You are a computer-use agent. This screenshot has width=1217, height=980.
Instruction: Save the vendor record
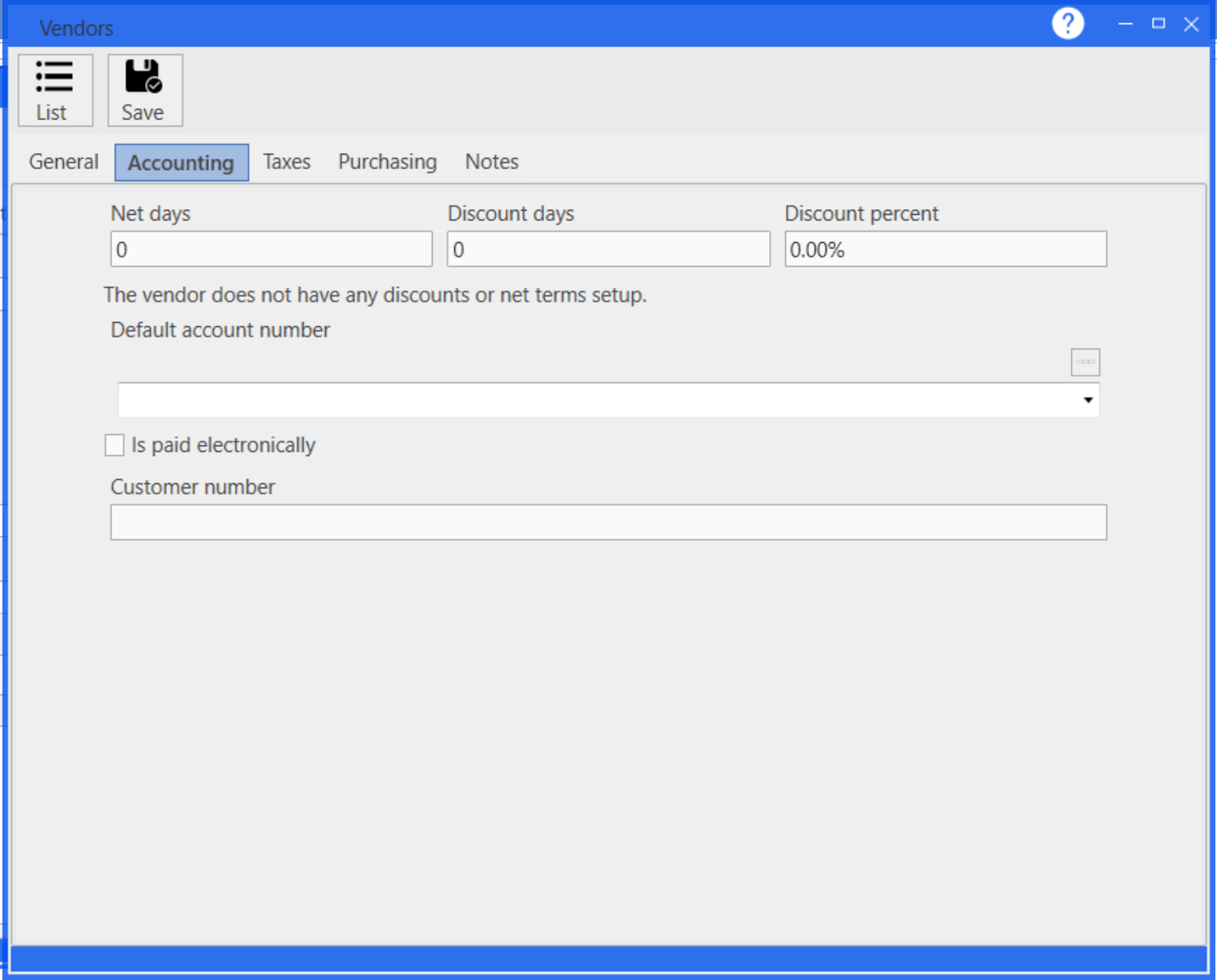tap(145, 90)
